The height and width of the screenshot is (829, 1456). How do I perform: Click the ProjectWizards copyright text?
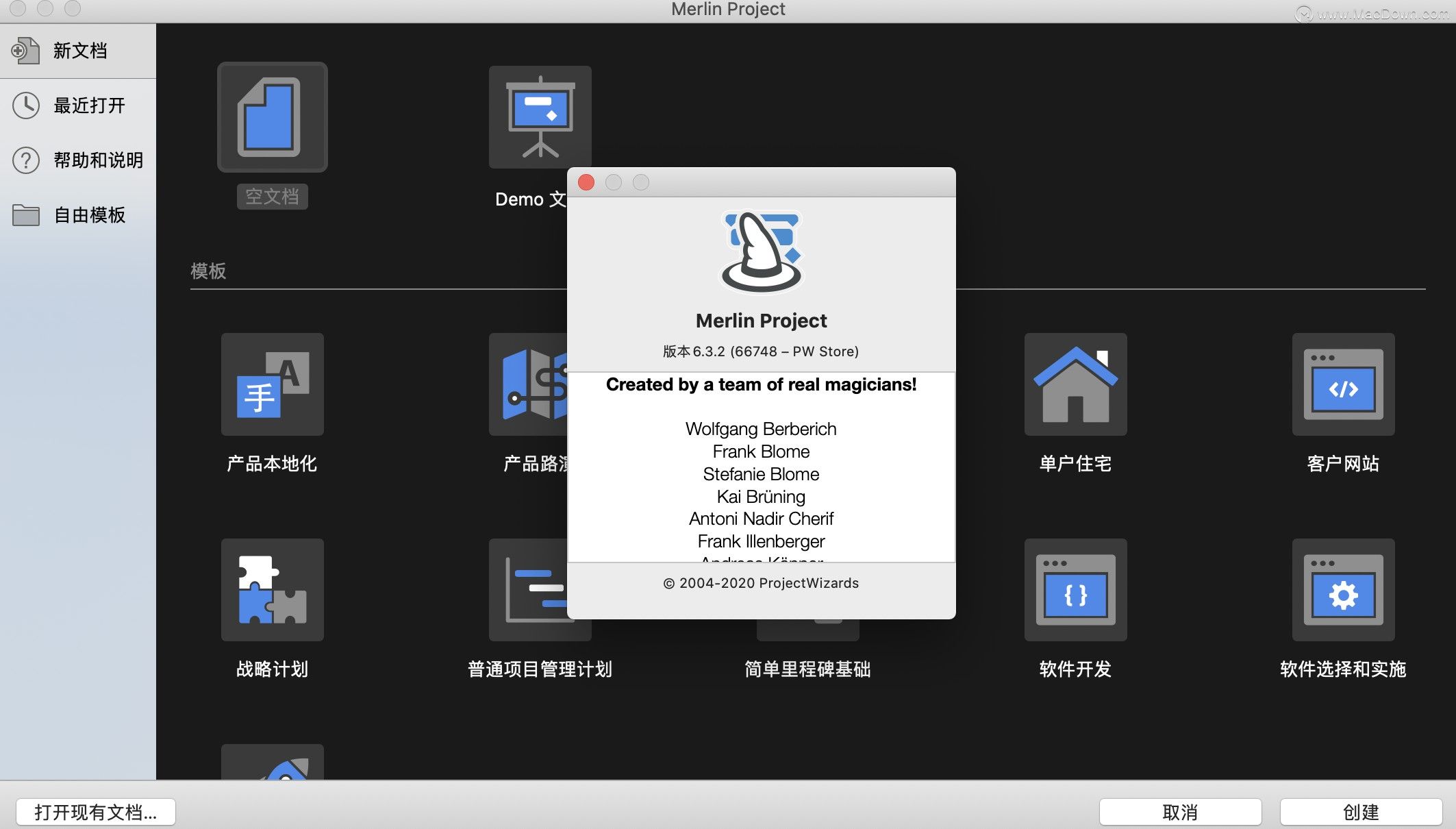point(761,583)
